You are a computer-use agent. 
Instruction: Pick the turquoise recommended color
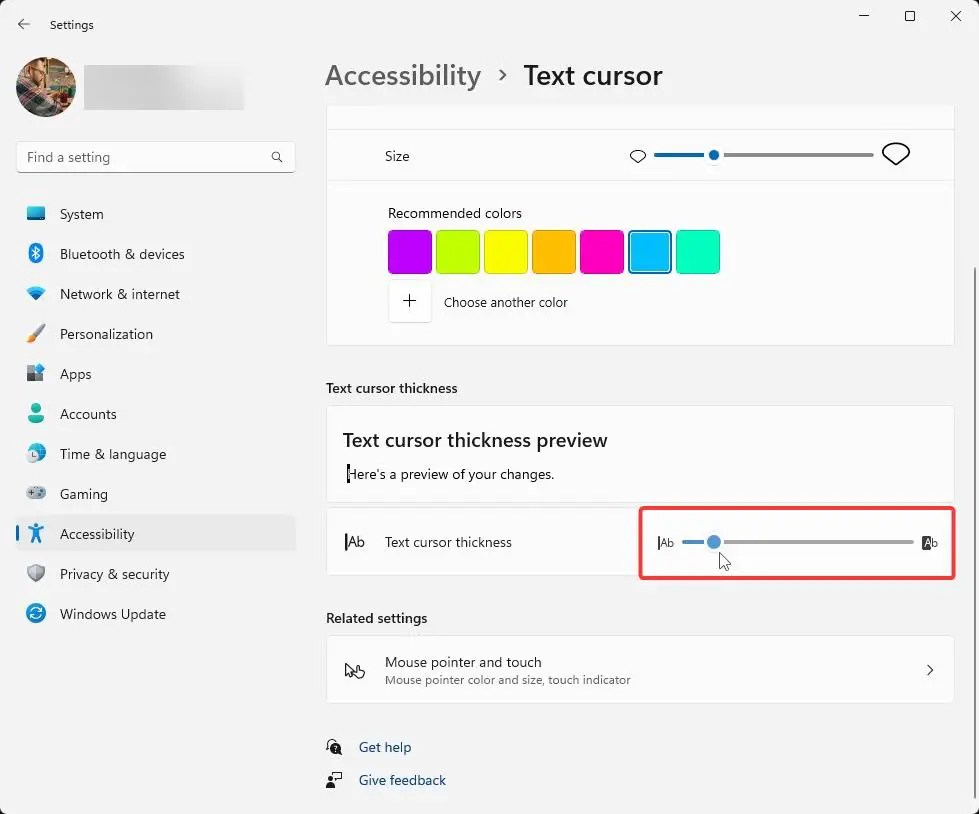[x=698, y=252]
